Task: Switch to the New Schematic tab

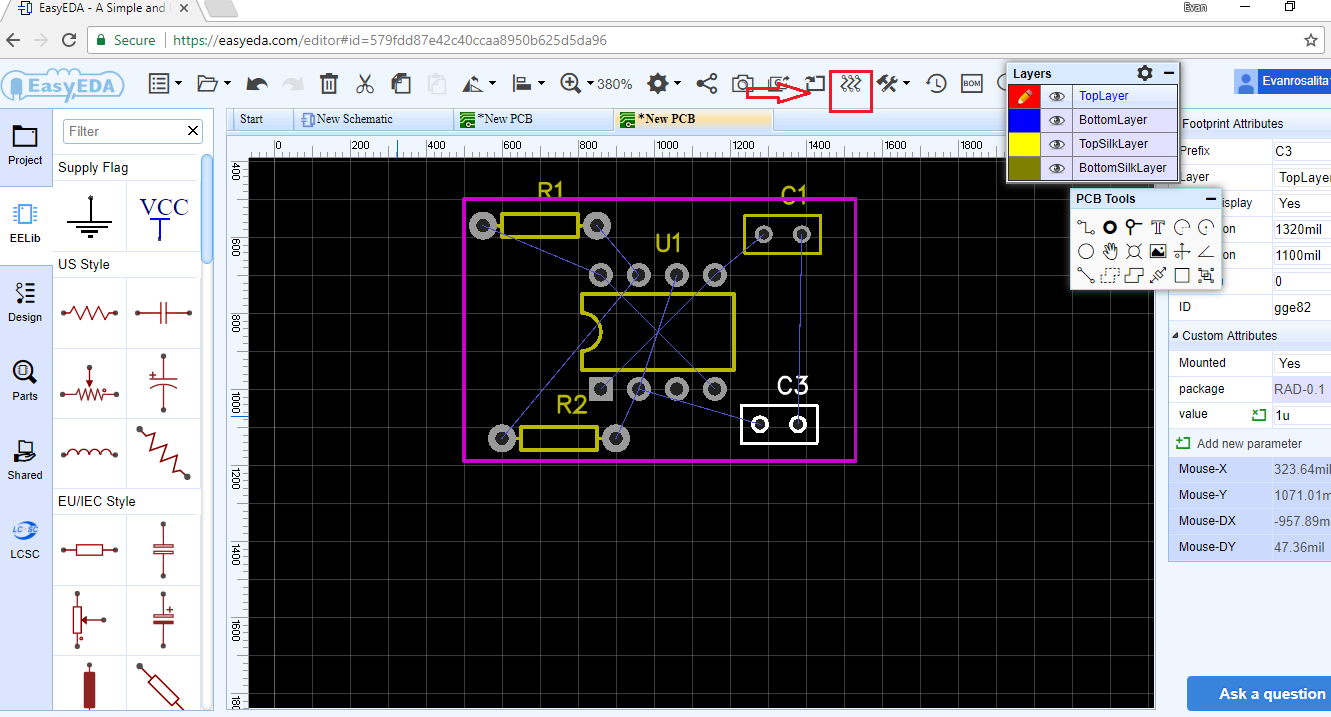Action: point(354,119)
